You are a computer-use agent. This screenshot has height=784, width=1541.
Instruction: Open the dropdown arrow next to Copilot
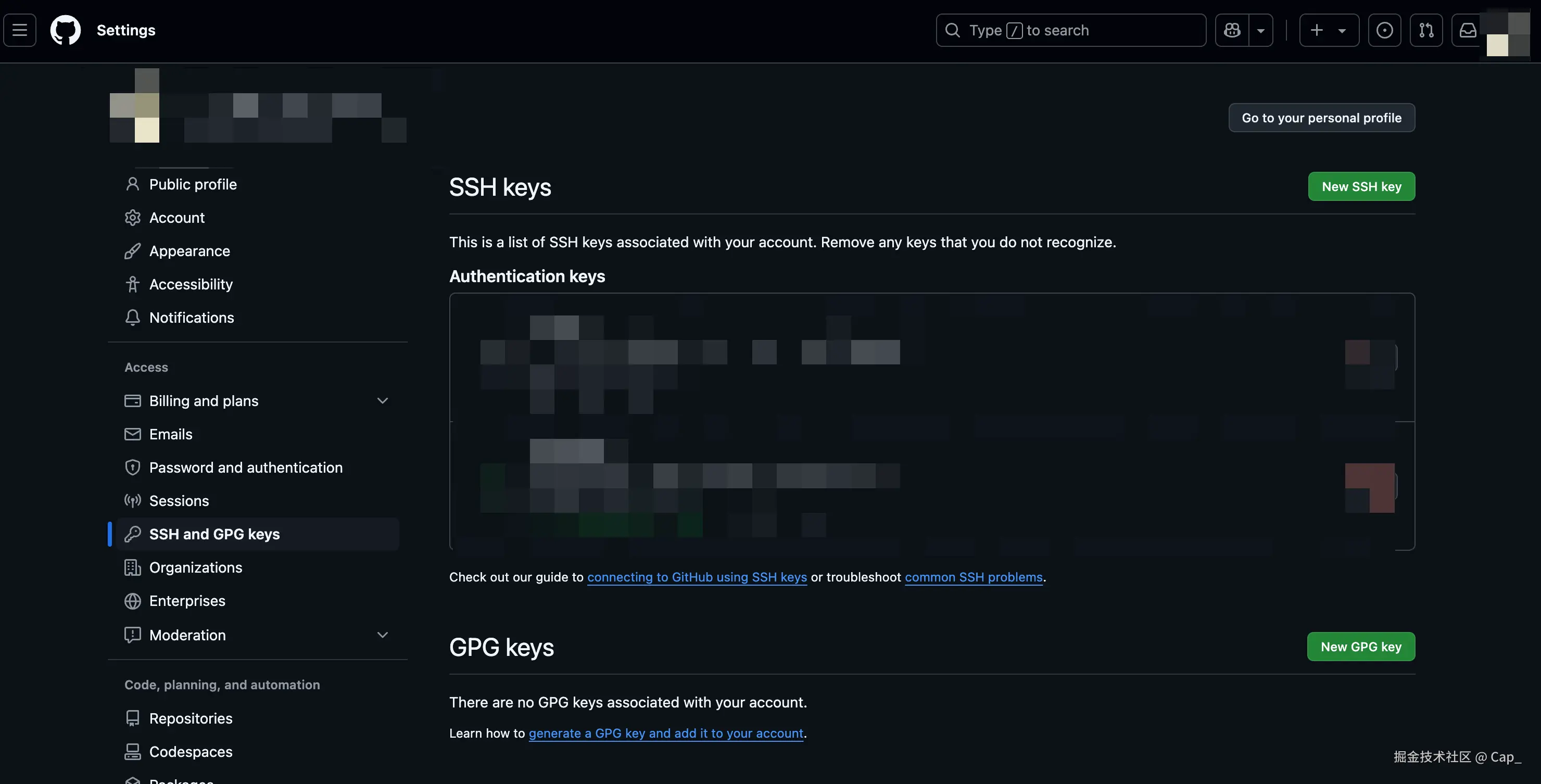1260,31
